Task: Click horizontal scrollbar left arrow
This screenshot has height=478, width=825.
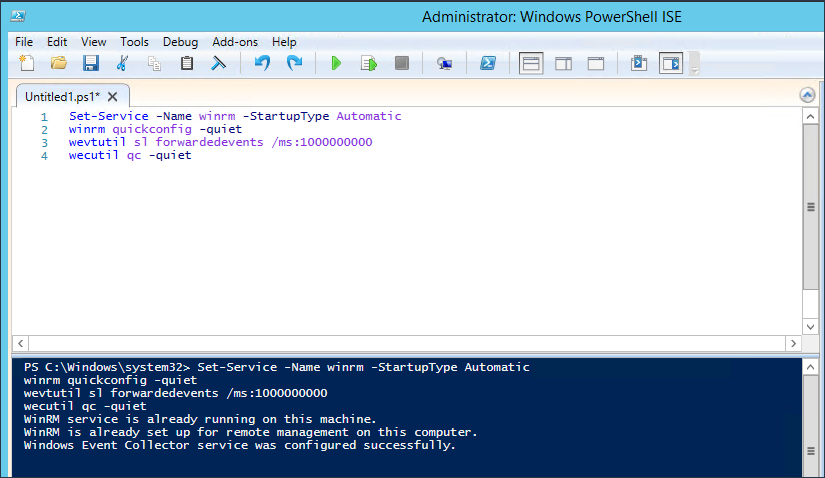Action: [x=21, y=344]
